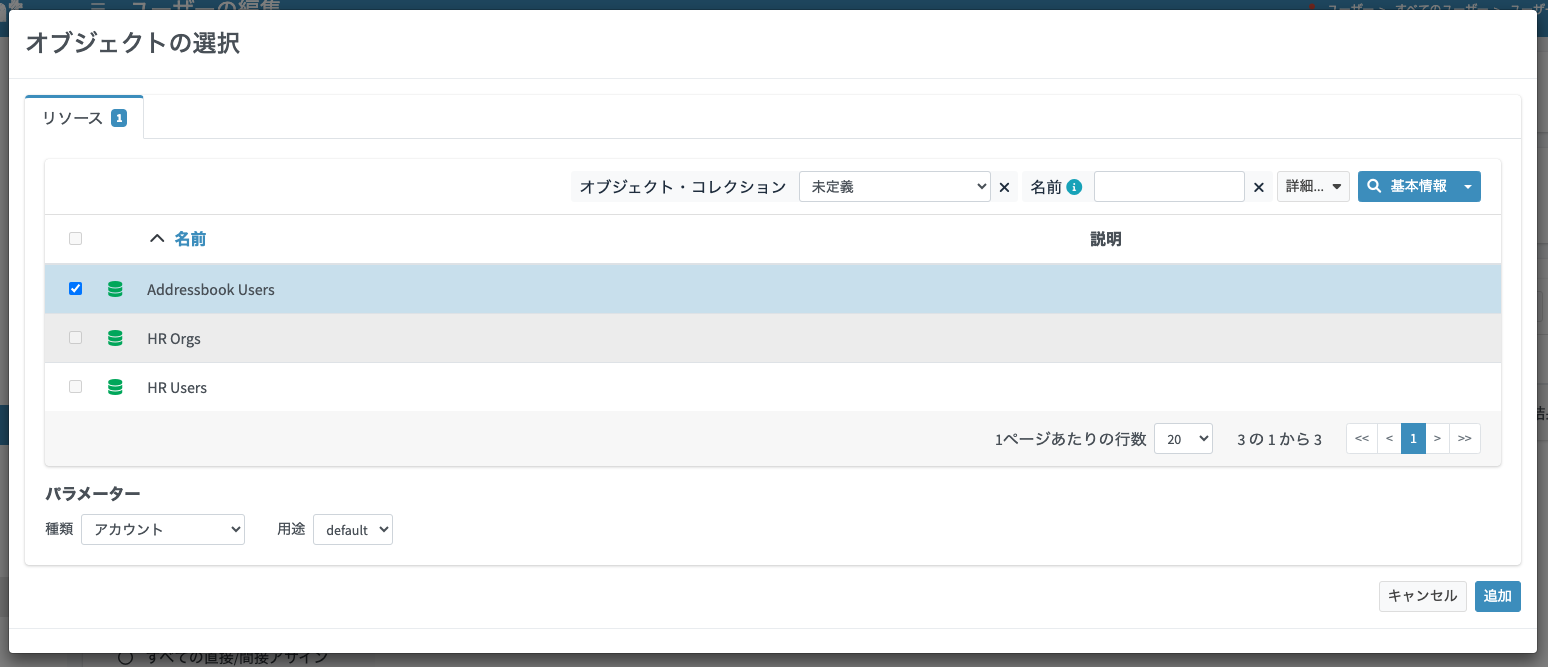The image size is (1548, 667).
Task: Click the Addressbook Users database icon
Action: (115, 289)
